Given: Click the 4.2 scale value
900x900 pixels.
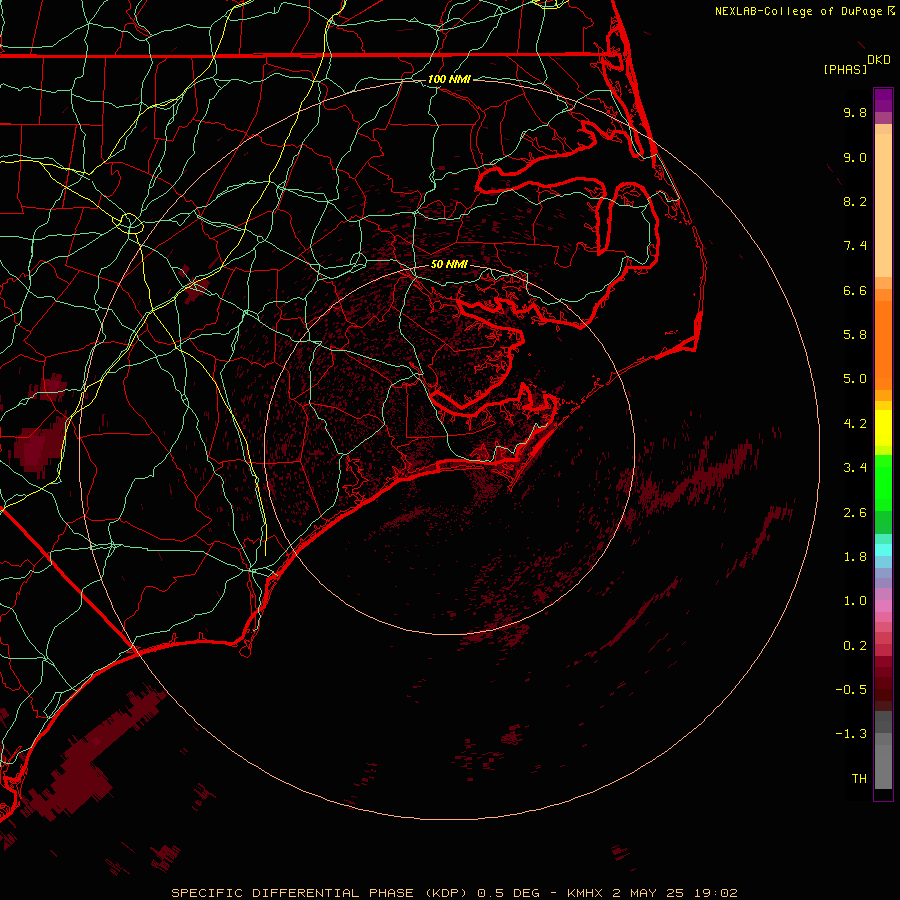Looking at the screenshot, I should click(855, 424).
